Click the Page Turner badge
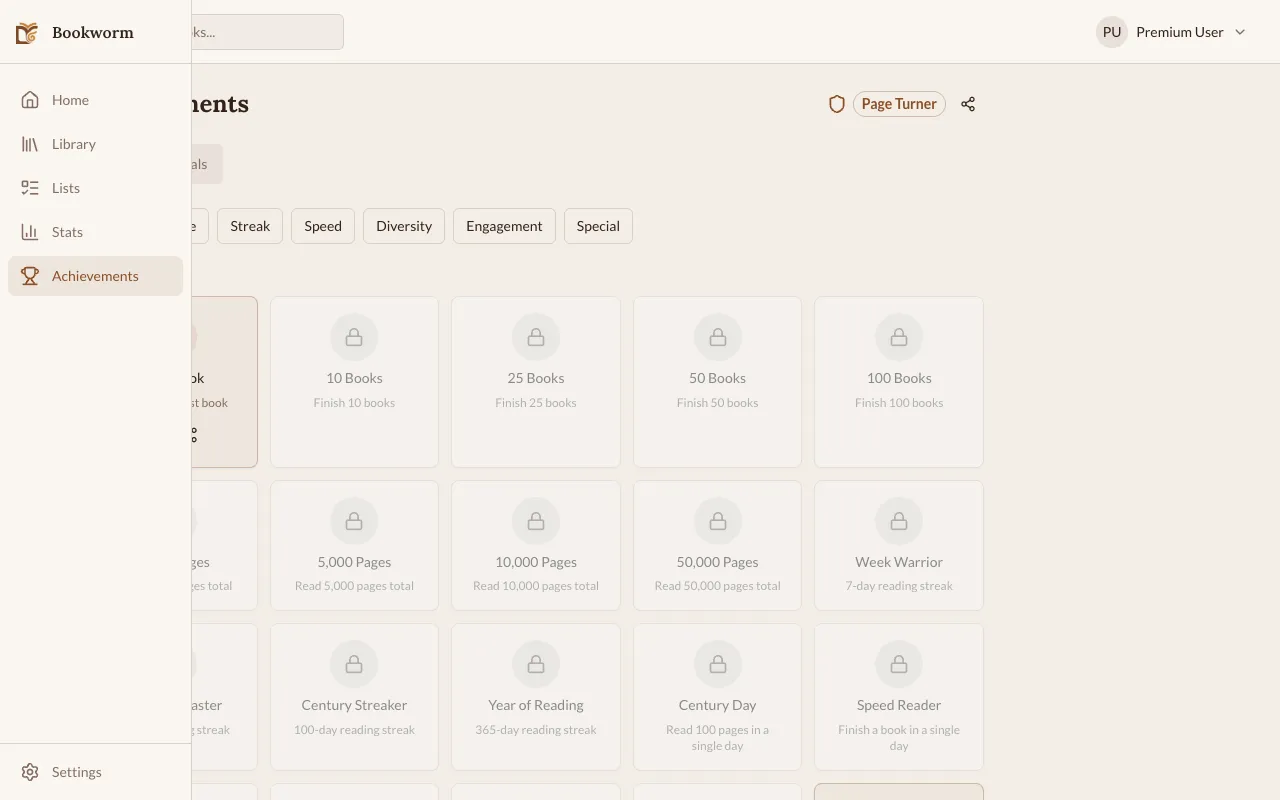 coord(899,104)
